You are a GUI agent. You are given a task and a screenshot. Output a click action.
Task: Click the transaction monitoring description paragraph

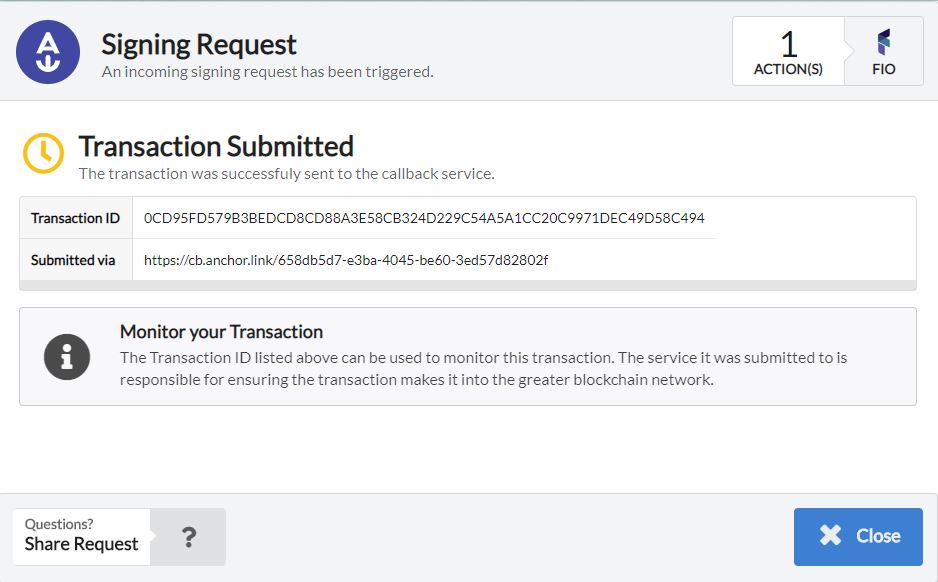(483, 368)
